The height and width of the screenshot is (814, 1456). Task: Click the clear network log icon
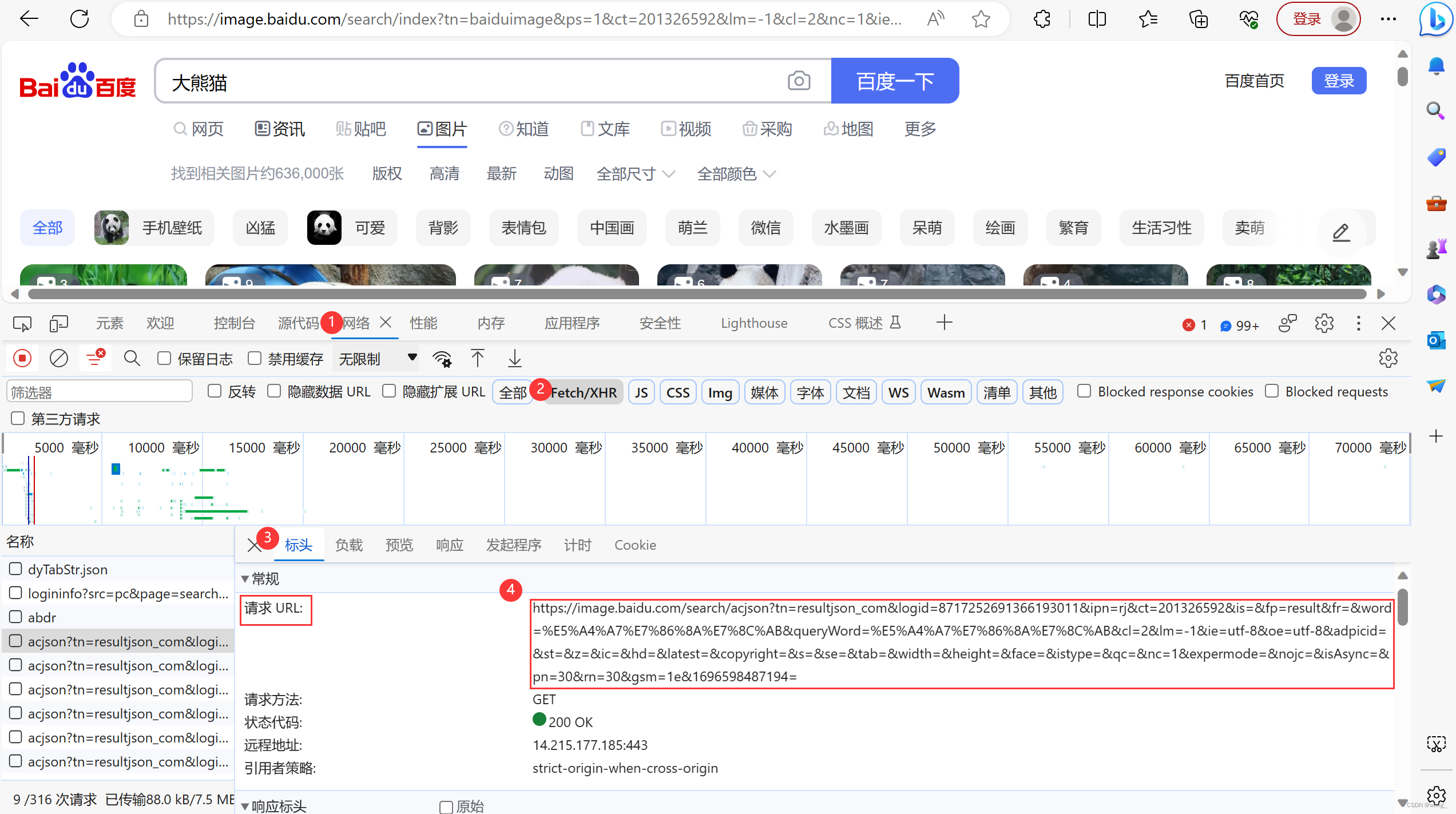58,359
